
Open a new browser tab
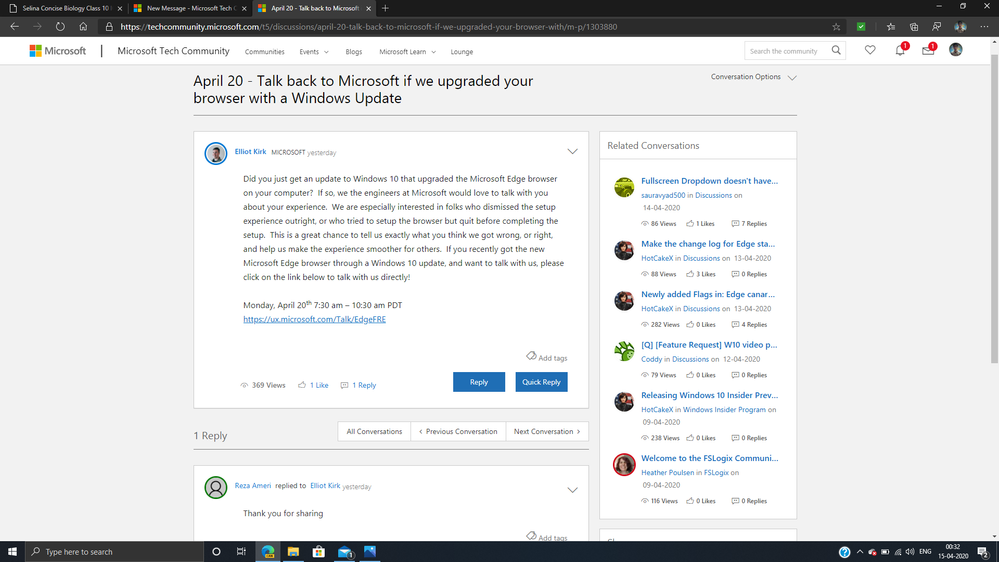[x=385, y=8]
